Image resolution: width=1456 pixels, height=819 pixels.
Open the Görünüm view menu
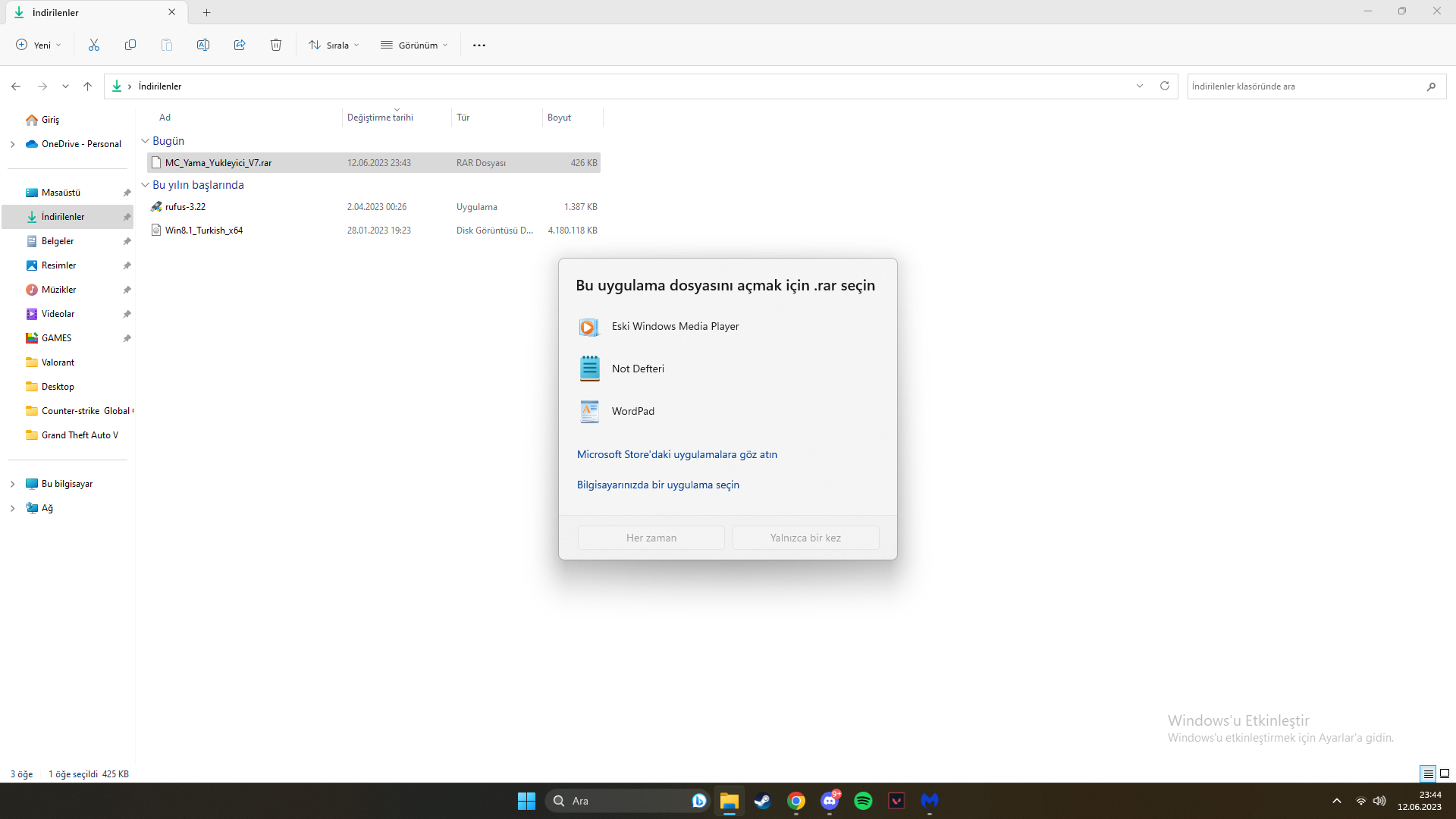414,45
